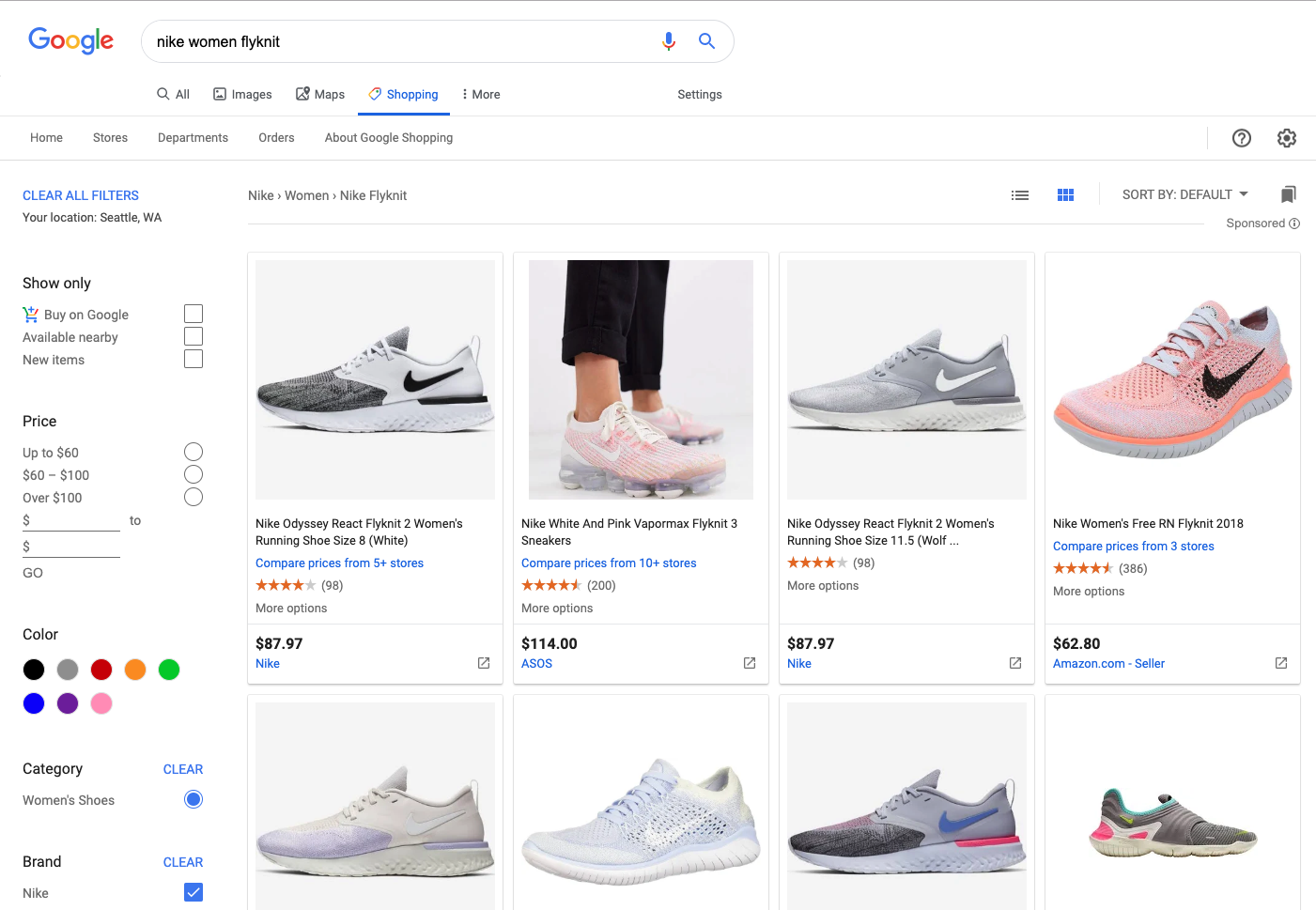Switch to list view layout
This screenshot has width=1316, height=910.
click(x=1020, y=195)
